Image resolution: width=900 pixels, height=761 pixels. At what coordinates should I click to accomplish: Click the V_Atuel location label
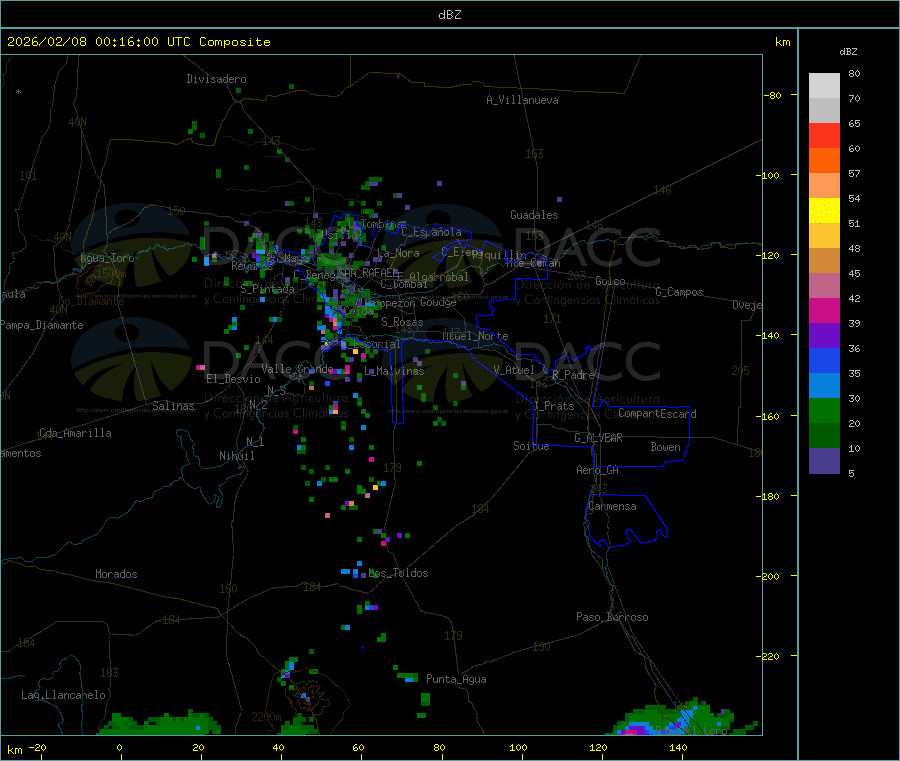click(x=514, y=370)
